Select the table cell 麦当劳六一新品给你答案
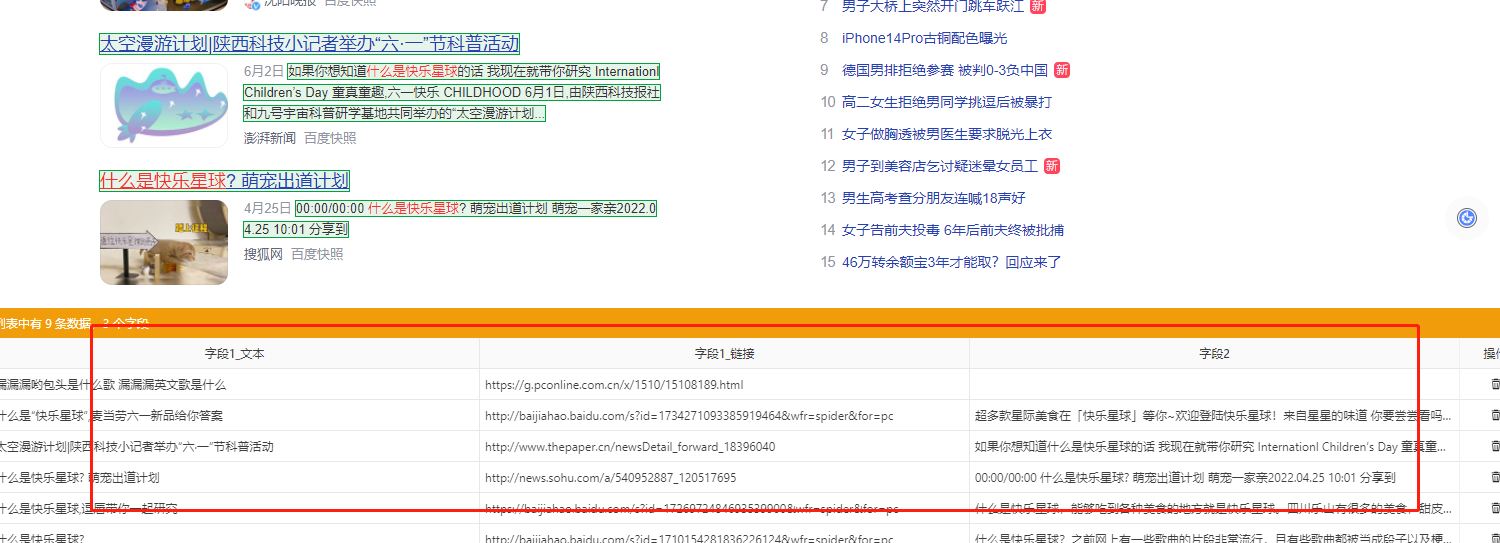The image size is (1500, 543). (x=239, y=415)
